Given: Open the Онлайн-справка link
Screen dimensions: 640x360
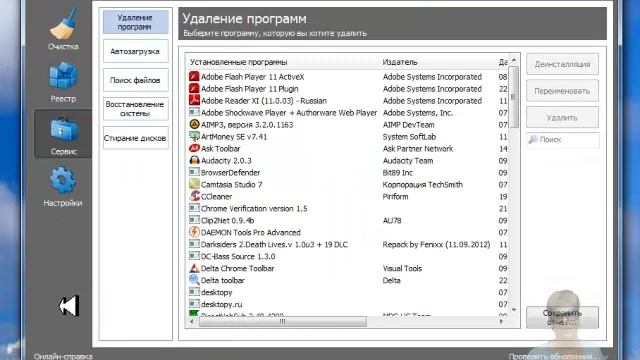Looking at the screenshot, I should 63,356.
